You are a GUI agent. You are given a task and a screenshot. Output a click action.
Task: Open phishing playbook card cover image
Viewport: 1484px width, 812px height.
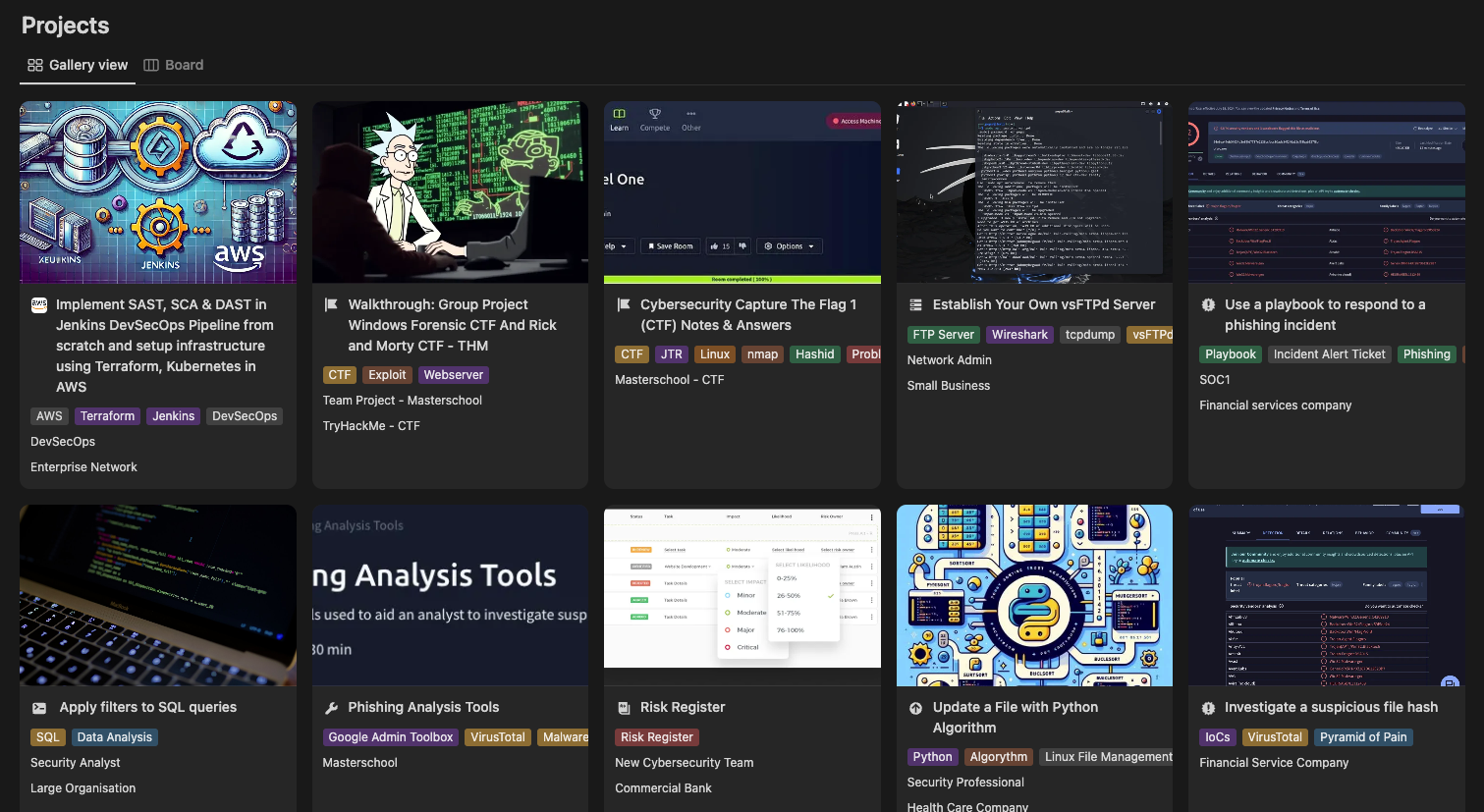[1327, 192]
